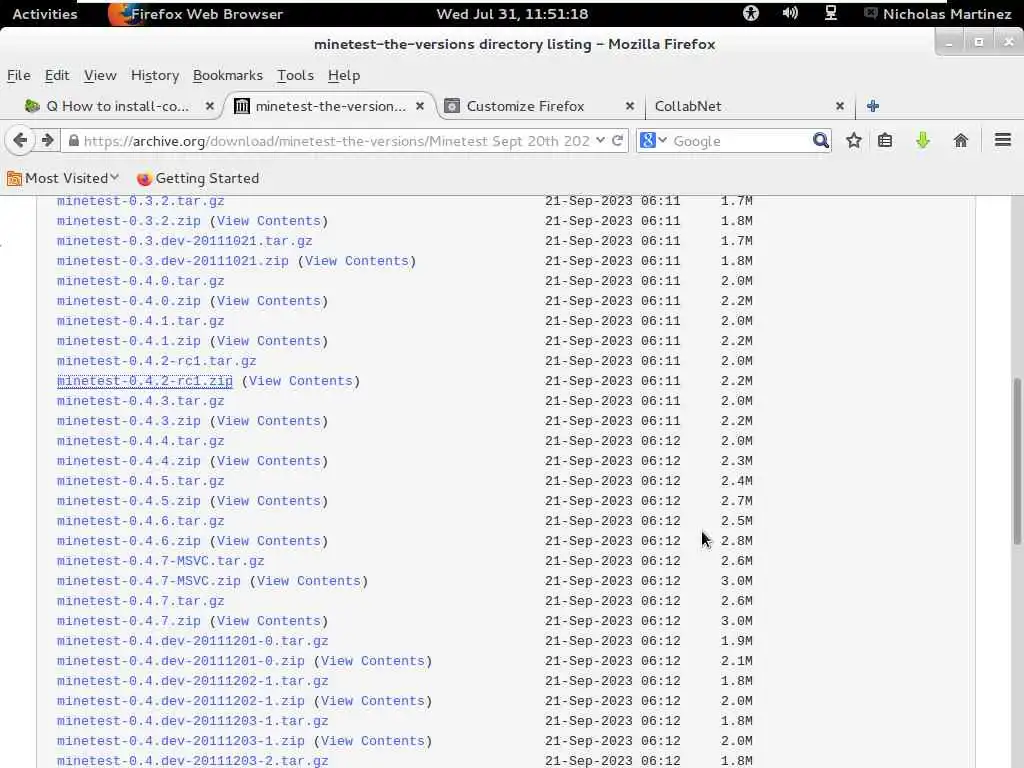
Task: Download minetest-0.4.1.tar.gz
Action: pos(140,321)
